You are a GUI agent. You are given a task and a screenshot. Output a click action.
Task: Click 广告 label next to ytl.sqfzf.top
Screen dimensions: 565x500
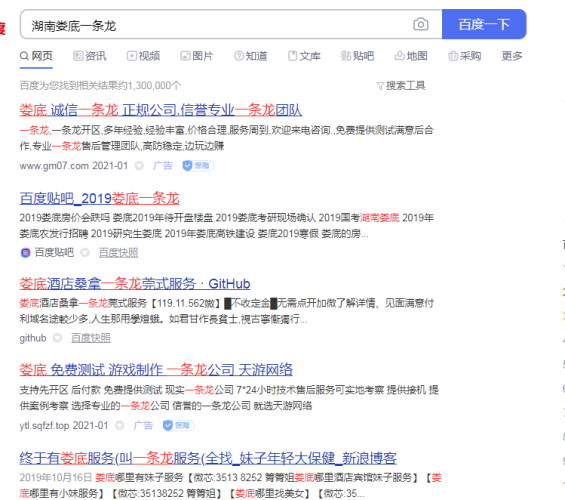tap(143, 426)
